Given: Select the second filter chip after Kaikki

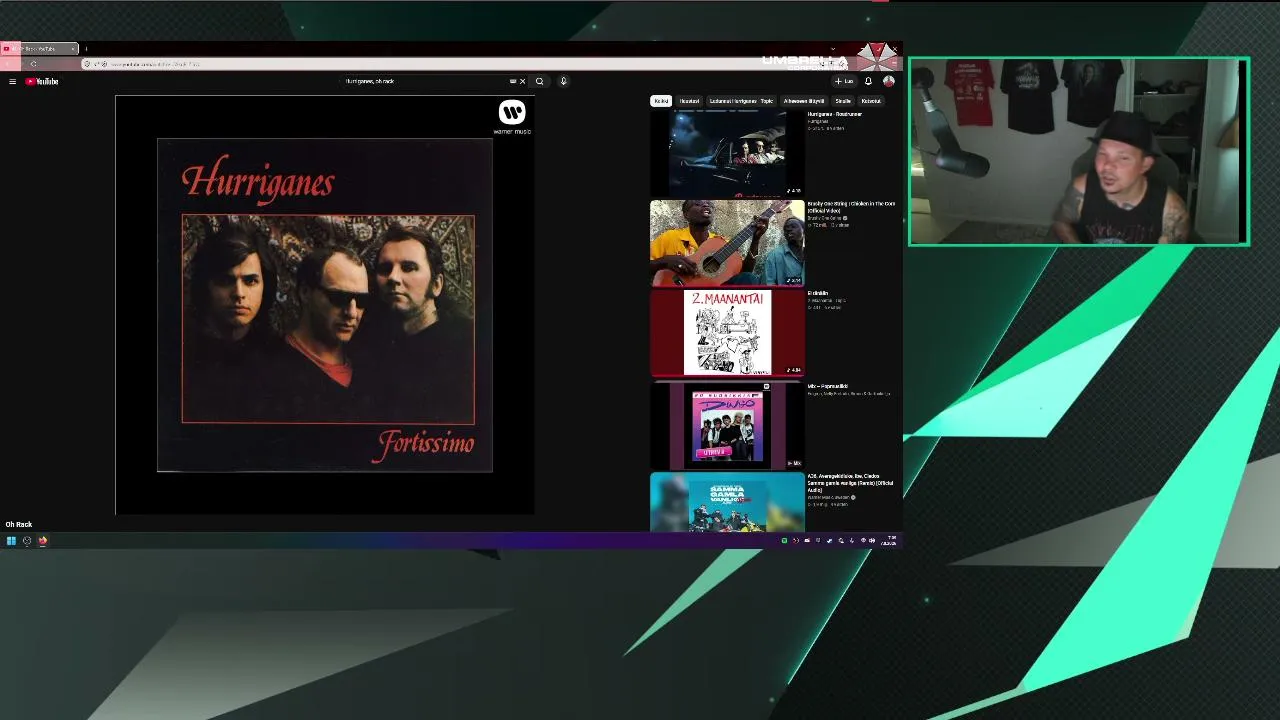Looking at the screenshot, I should coord(689,101).
